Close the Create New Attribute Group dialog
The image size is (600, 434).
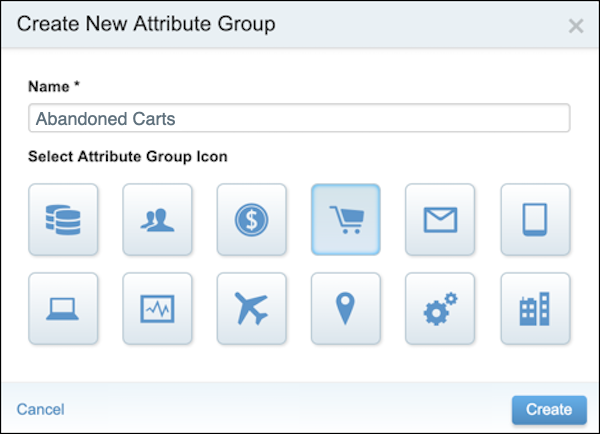576,25
